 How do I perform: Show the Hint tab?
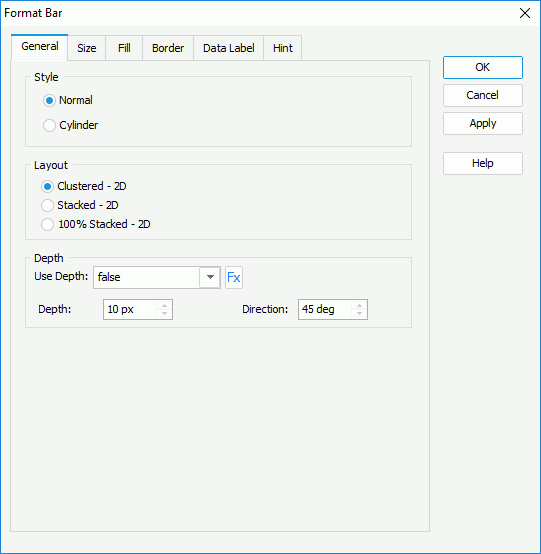pos(283,48)
